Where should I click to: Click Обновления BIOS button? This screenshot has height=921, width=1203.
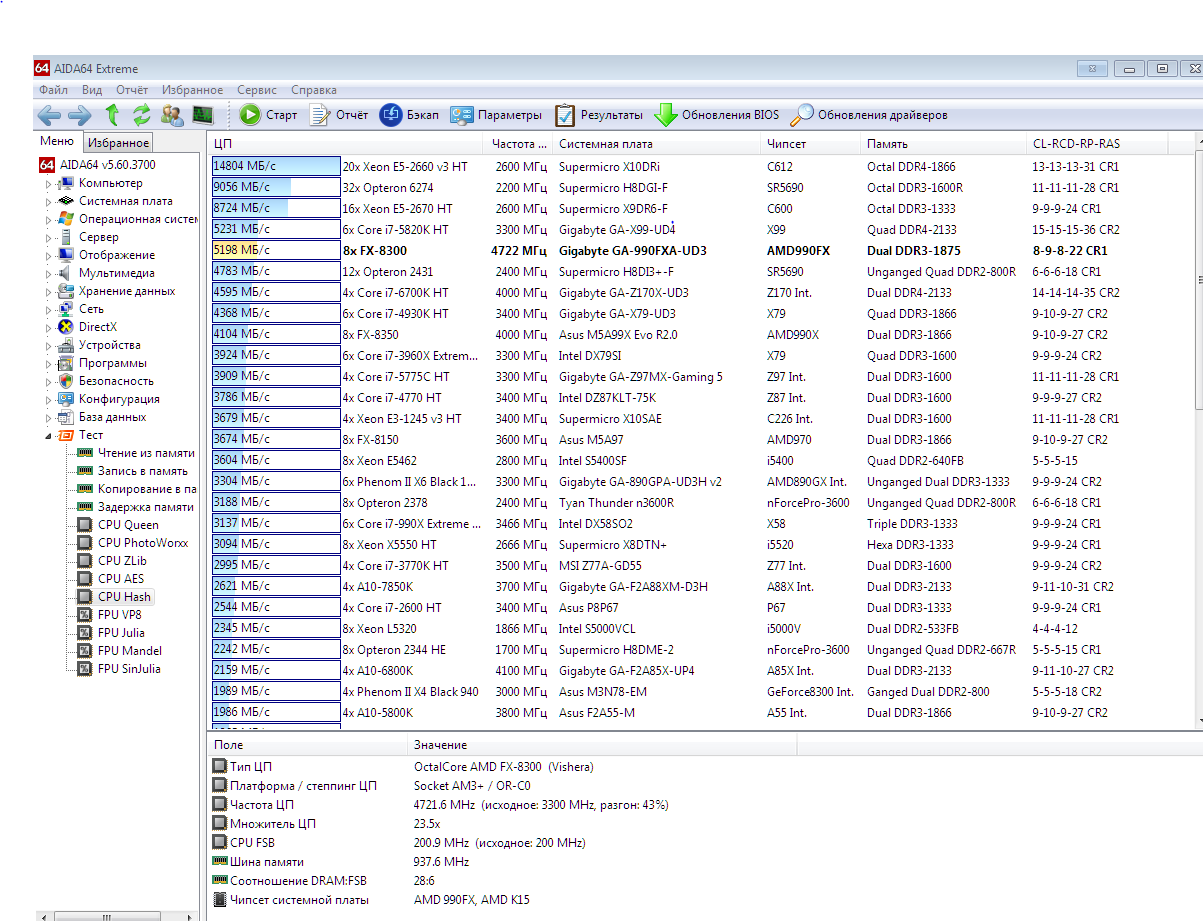(x=716, y=115)
